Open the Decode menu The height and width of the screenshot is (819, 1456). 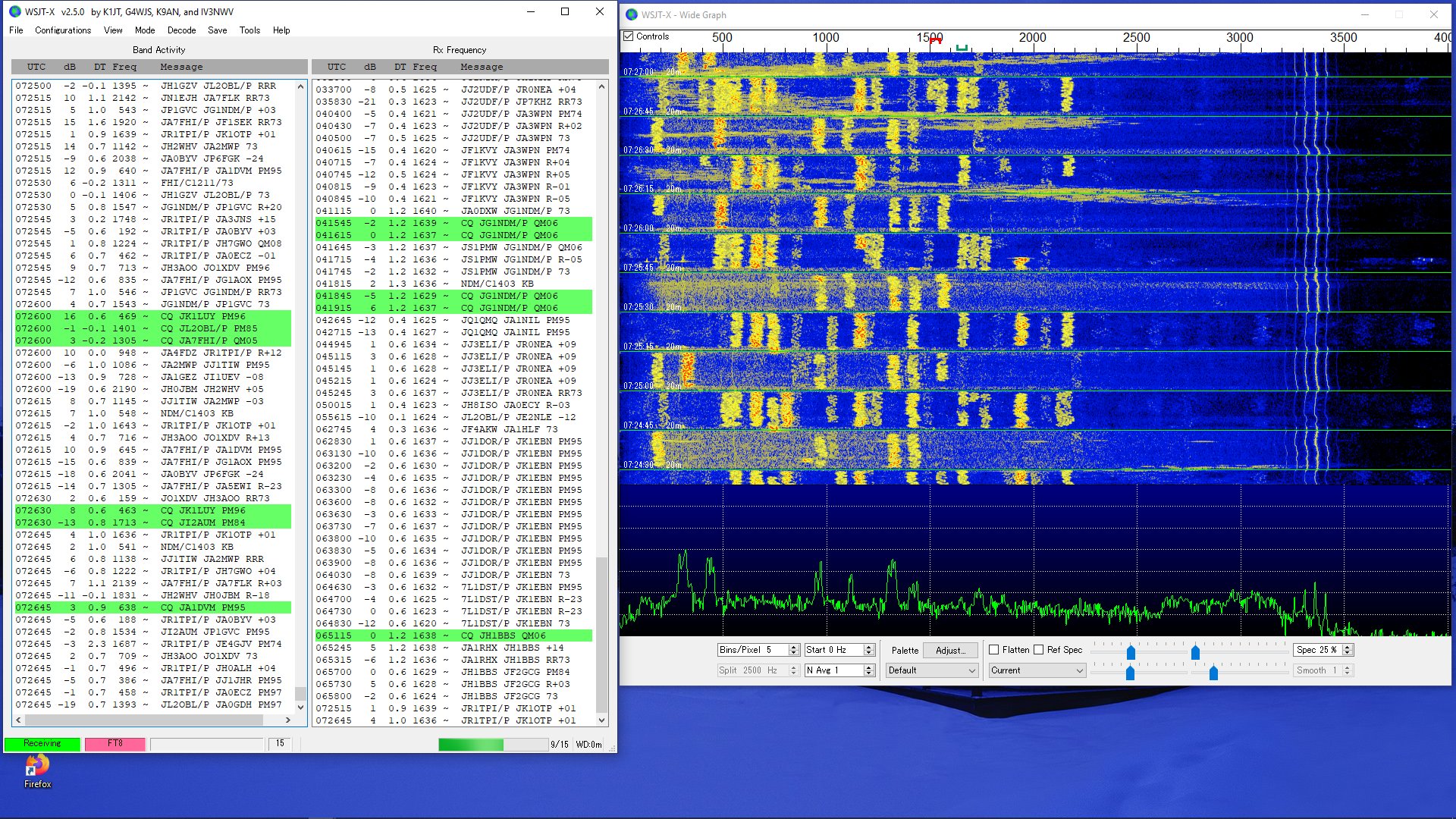181,30
